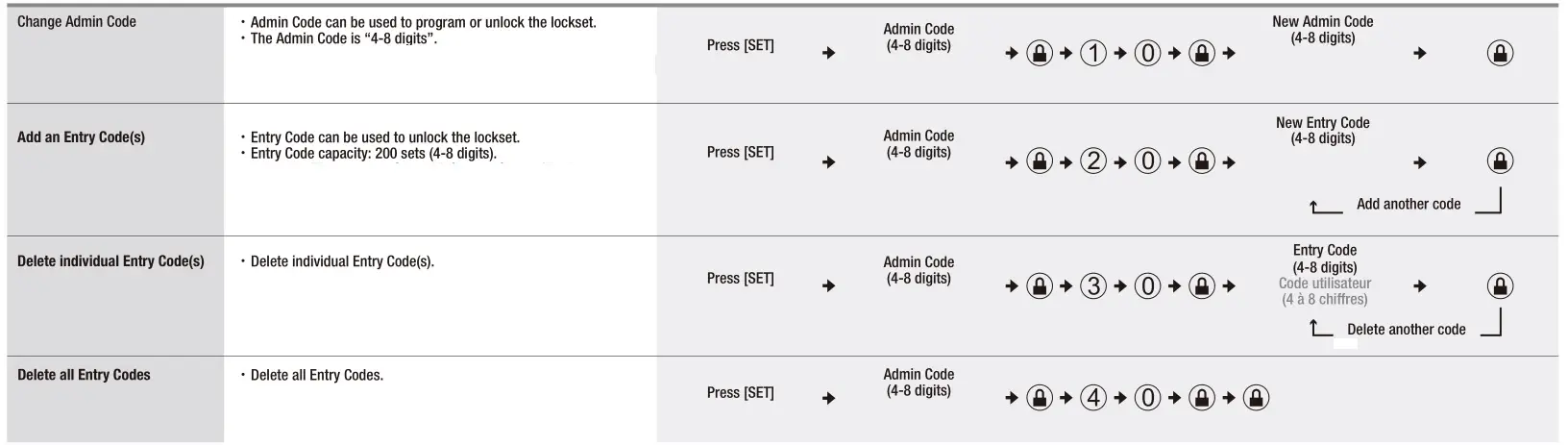Click the Entry Code capacity: 200 sets line
Viewport: 1568px width, 445px height.
tap(373, 154)
